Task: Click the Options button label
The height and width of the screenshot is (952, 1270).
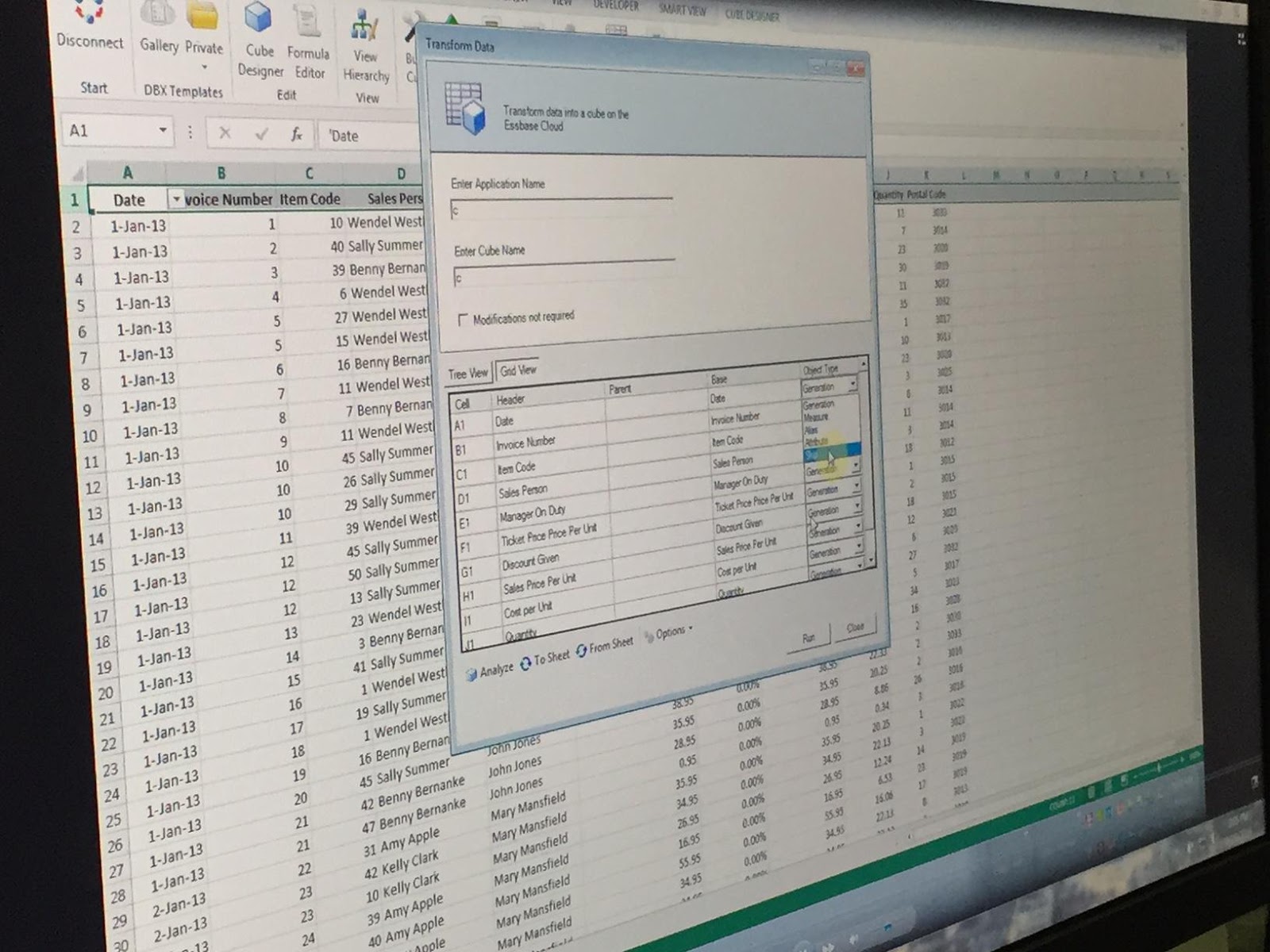Action: [x=671, y=632]
